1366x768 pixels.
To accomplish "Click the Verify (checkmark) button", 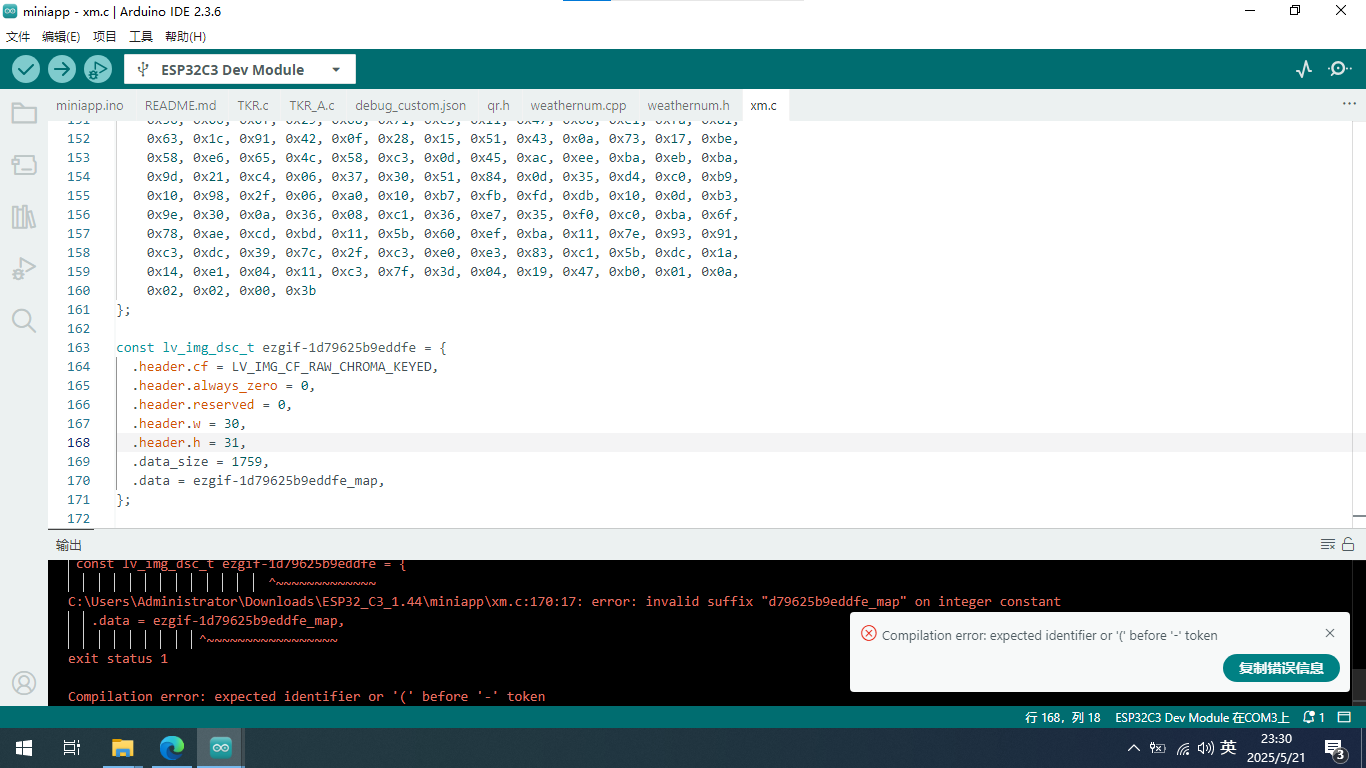I will (x=26, y=69).
